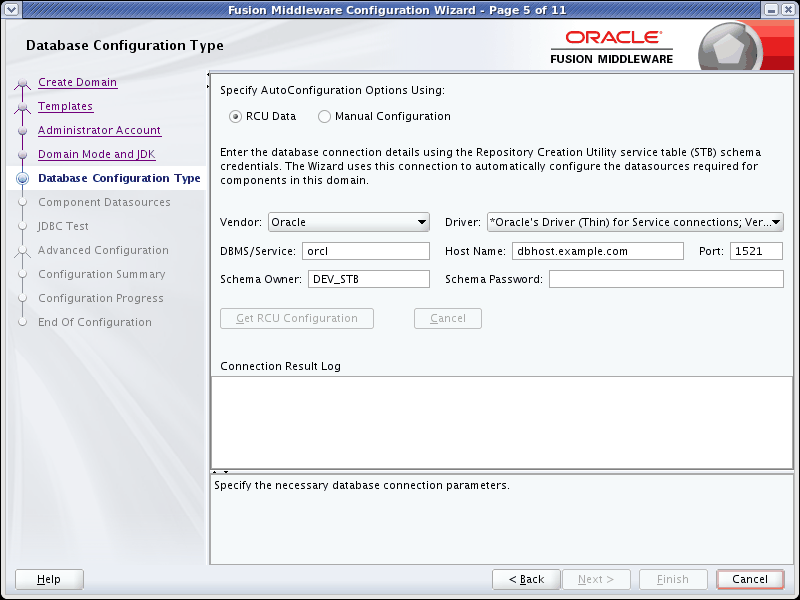This screenshot has height=600, width=800.
Task: Close the Configuration Wizard window
Action: tap(788, 10)
